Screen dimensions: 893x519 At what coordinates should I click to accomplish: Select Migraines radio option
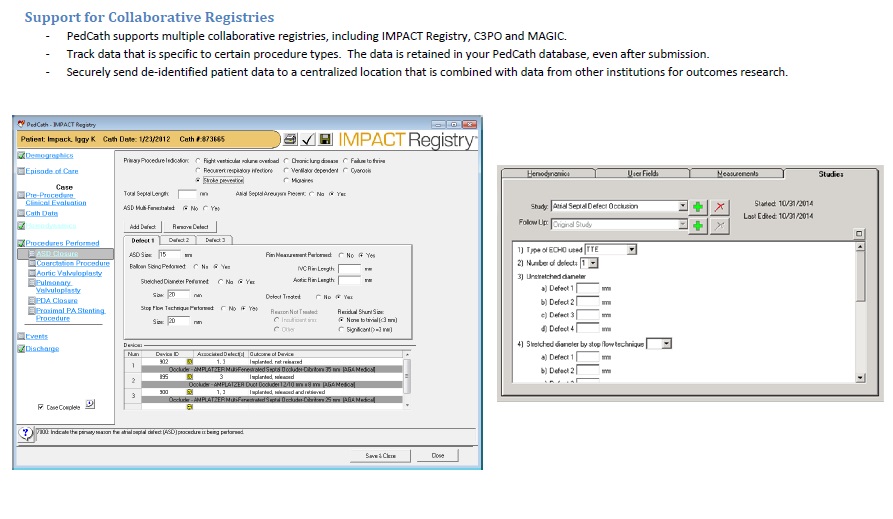click(286, 180)
